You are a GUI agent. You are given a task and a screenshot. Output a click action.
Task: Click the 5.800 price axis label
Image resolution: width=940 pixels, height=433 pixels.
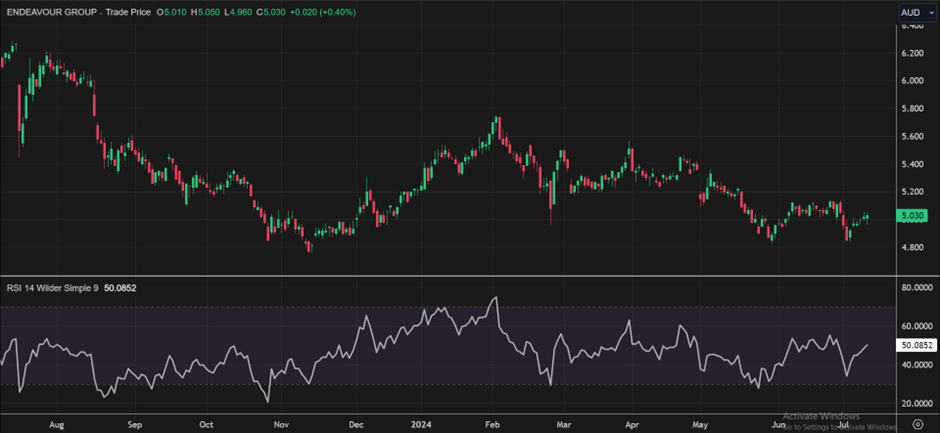tap(912, 109)
